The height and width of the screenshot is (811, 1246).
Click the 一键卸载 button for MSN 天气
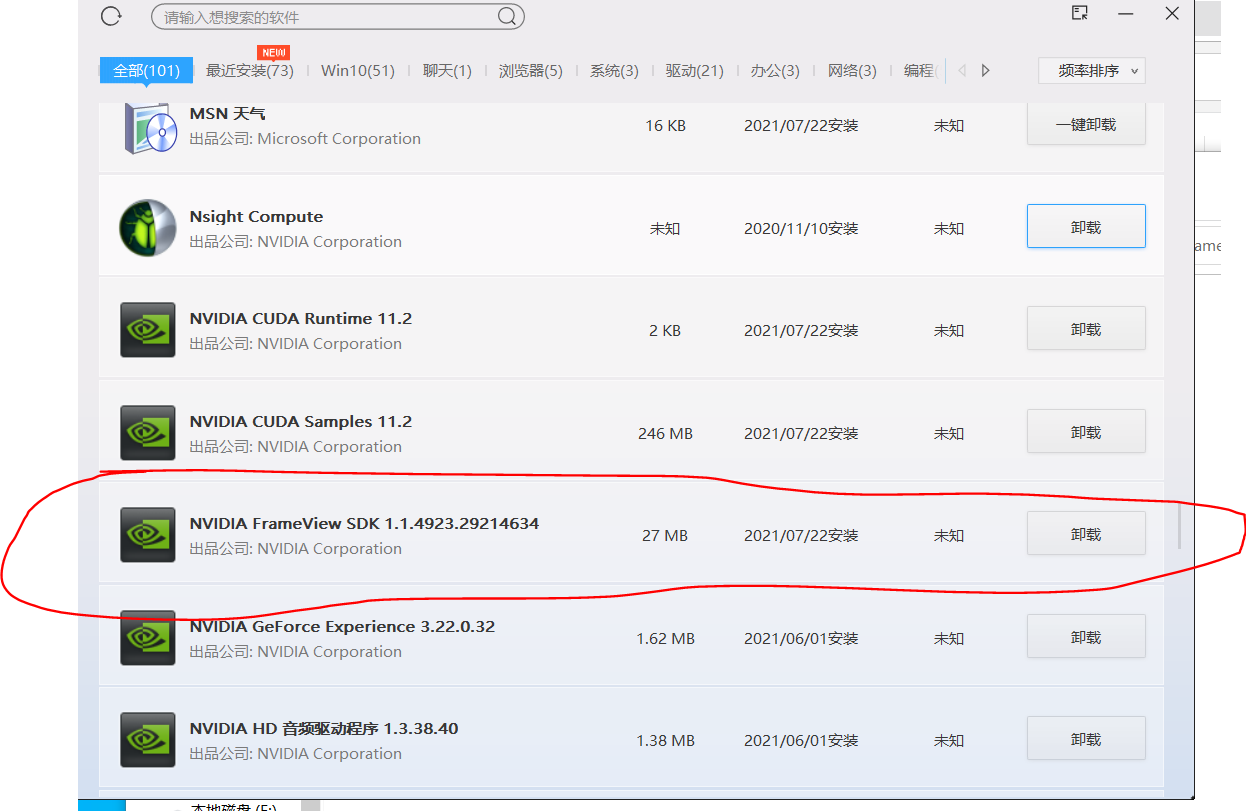1086,125
